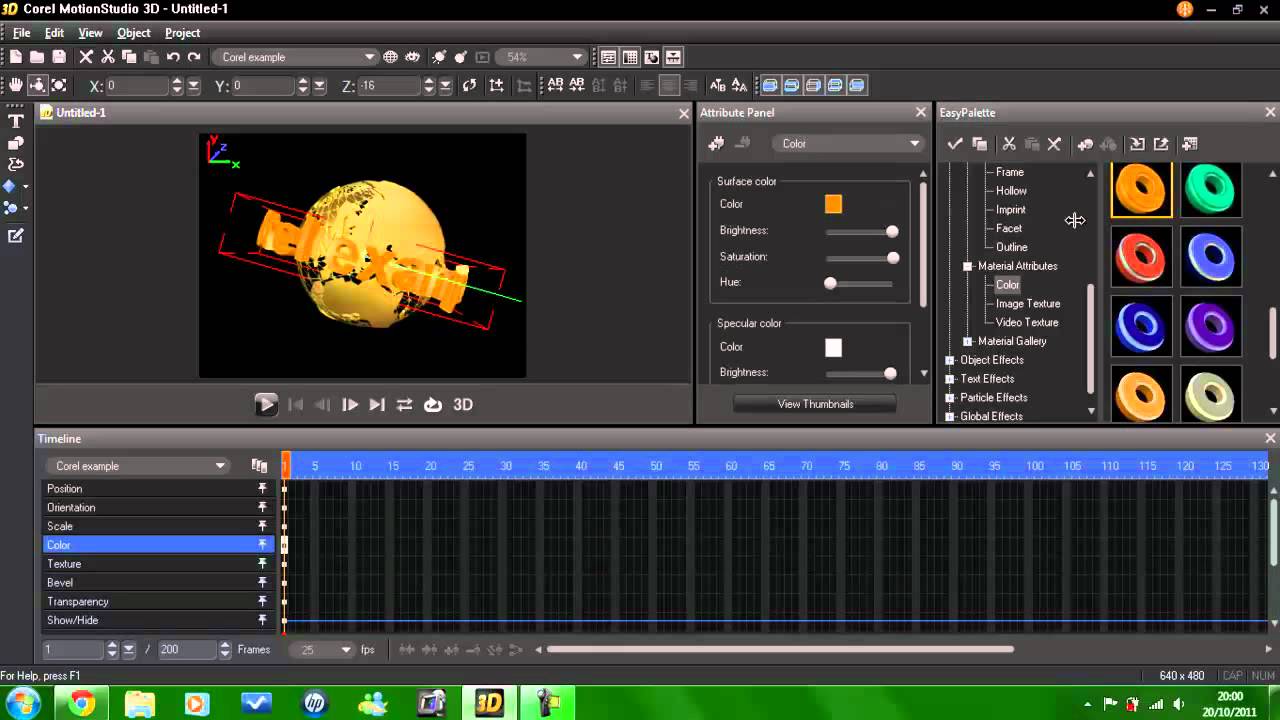Toggle the Bevel keyframe pin
1280x720 pixels.
(x=262, y=583)
